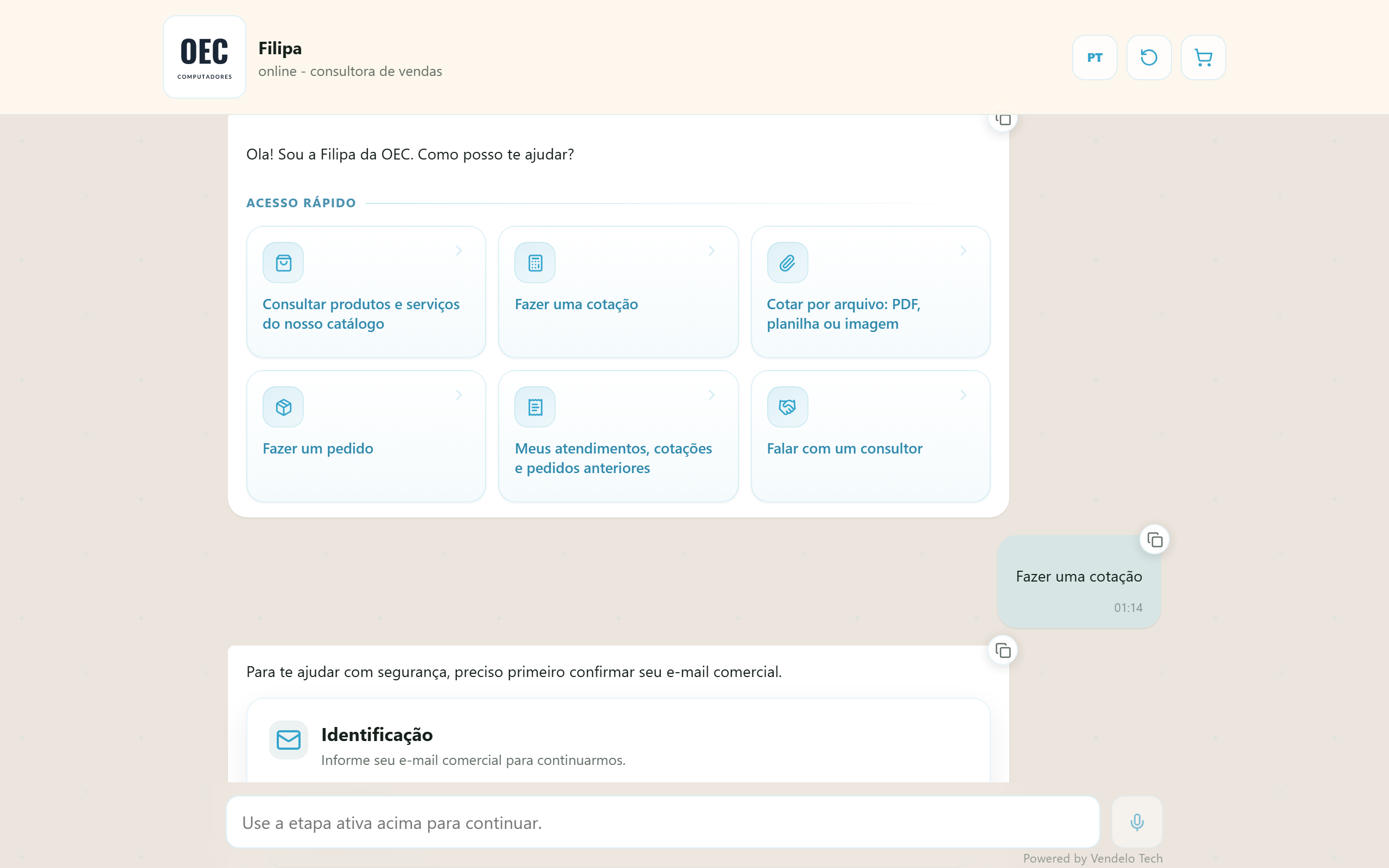Click the chevron on the Meus atendimentos card

[x=712, y=395]
